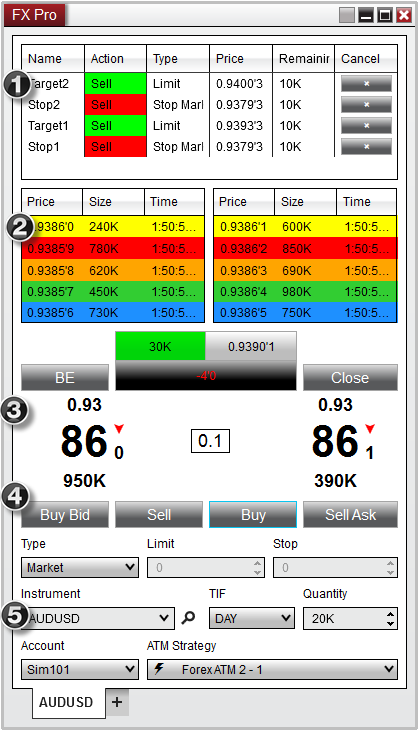419x731 pixels.
Task: Select green bid row 0.9385'7
Action: coord(113,291)
